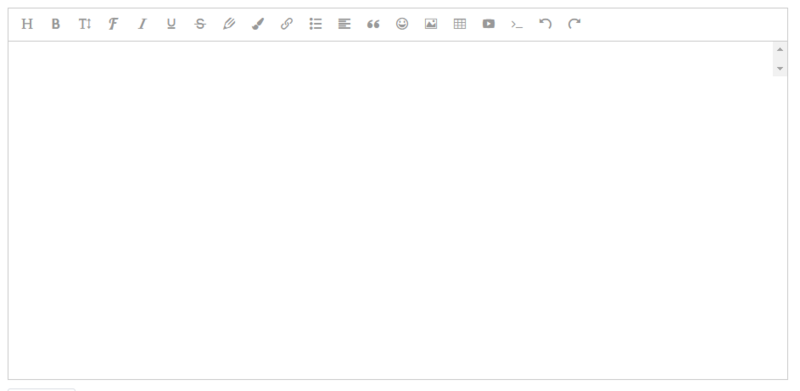Undo the last edit
Image resolution: width=800 pixels, height=391 pixels.
pyautogui.click(x=545, y=24)
